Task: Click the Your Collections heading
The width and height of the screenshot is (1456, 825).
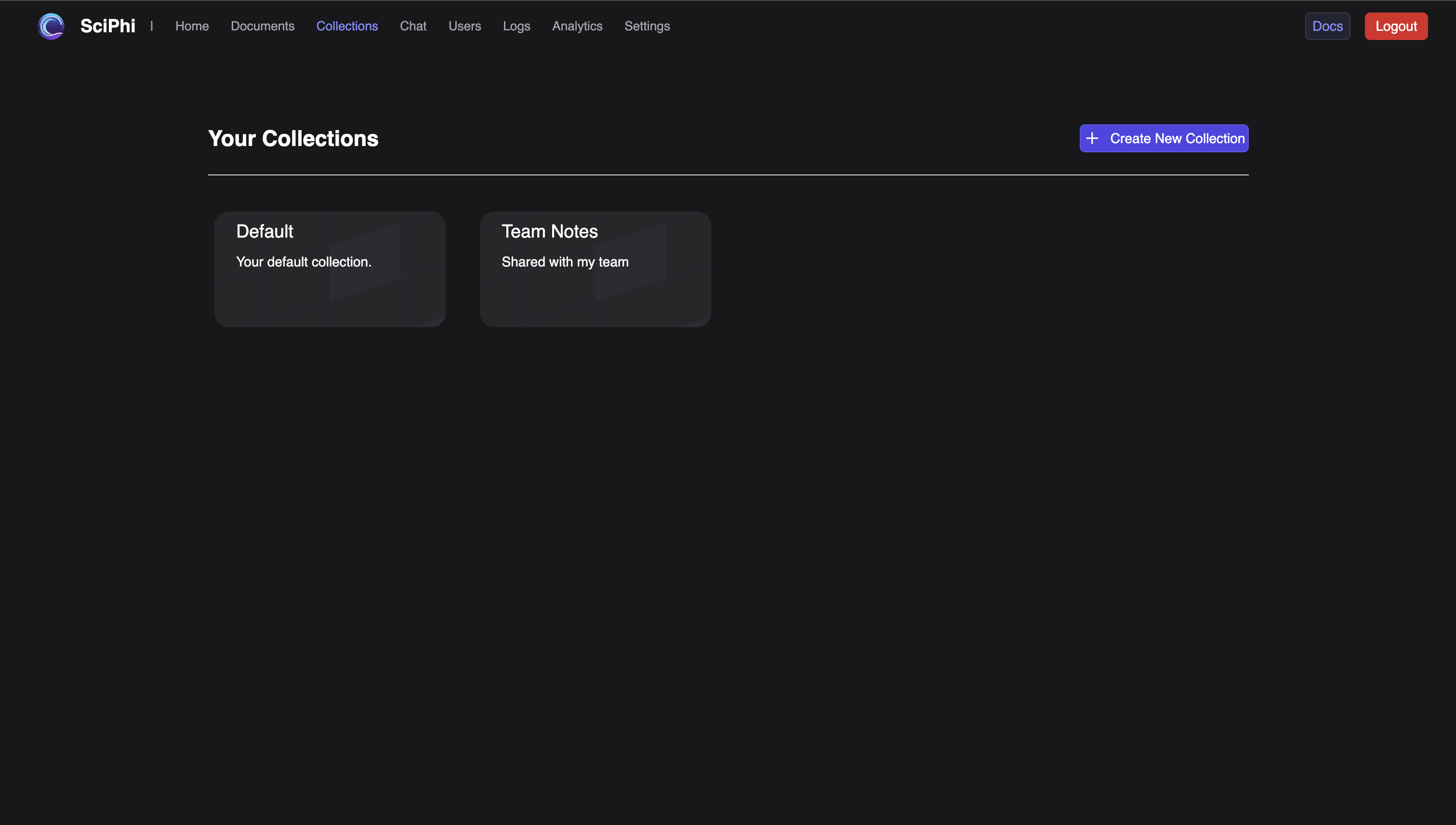Action: click(293, 138)
